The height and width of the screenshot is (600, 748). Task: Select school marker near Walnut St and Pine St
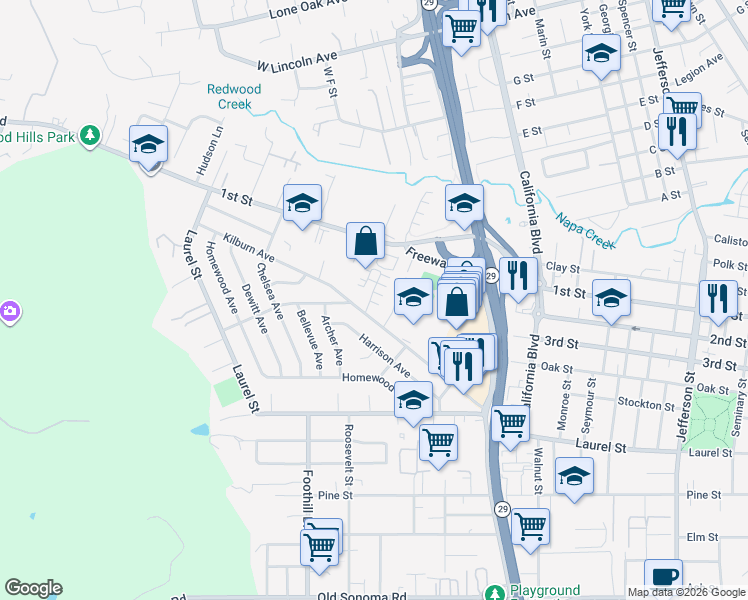pyautogui.click(x=574, y=476)
